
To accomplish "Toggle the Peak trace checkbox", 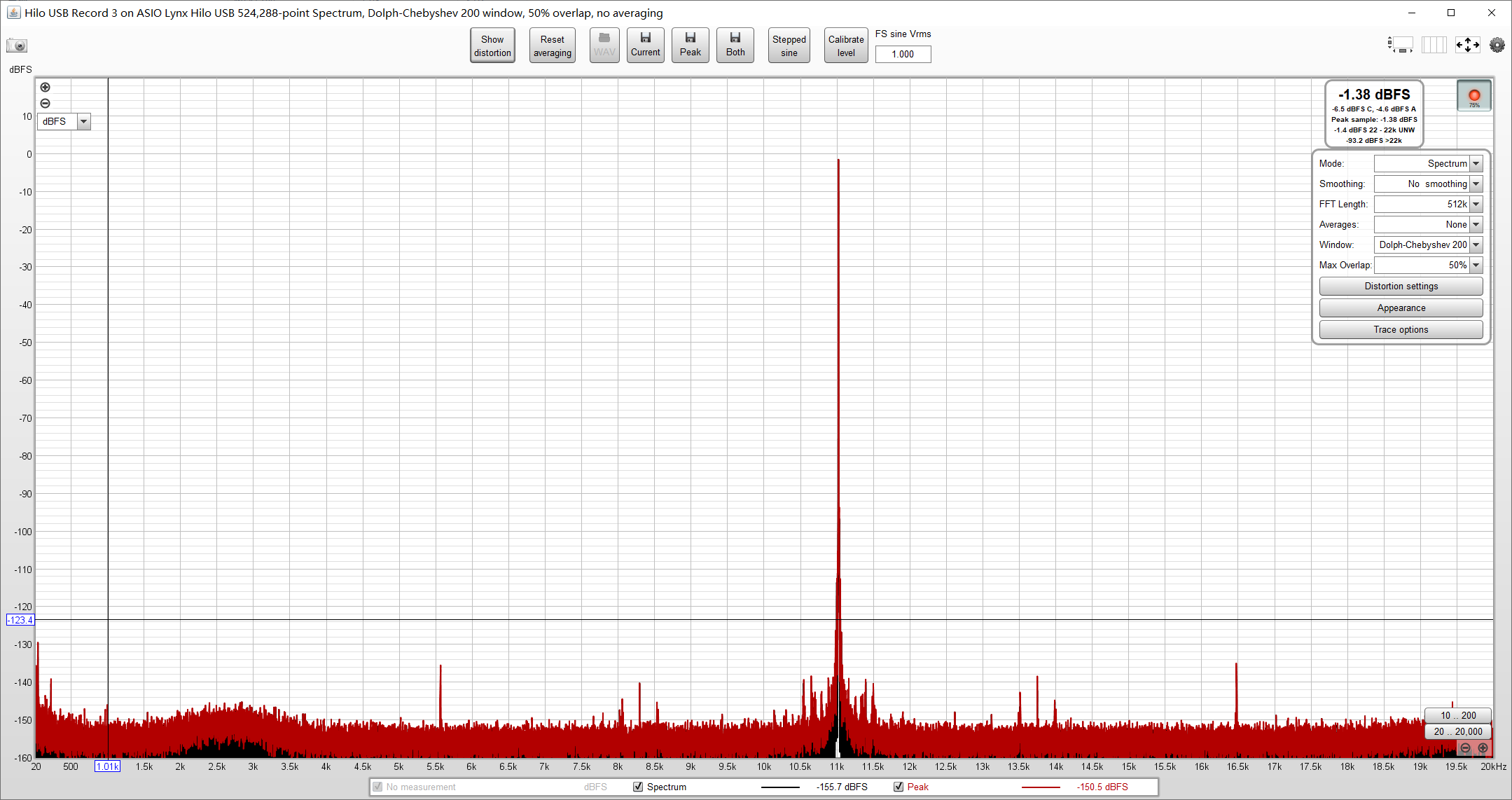I will (899, 787).
